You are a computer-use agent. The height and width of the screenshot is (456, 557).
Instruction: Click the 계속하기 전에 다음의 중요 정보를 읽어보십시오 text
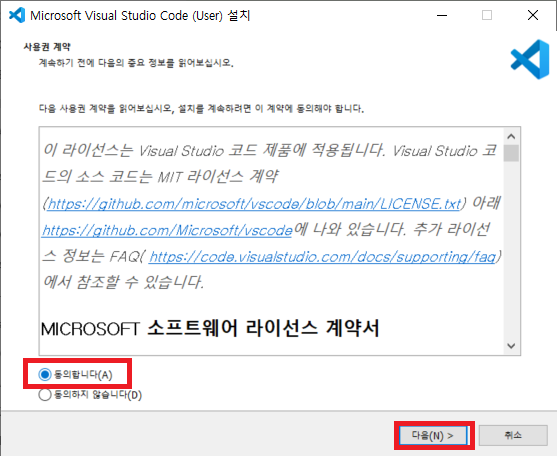tap(136, 63)
